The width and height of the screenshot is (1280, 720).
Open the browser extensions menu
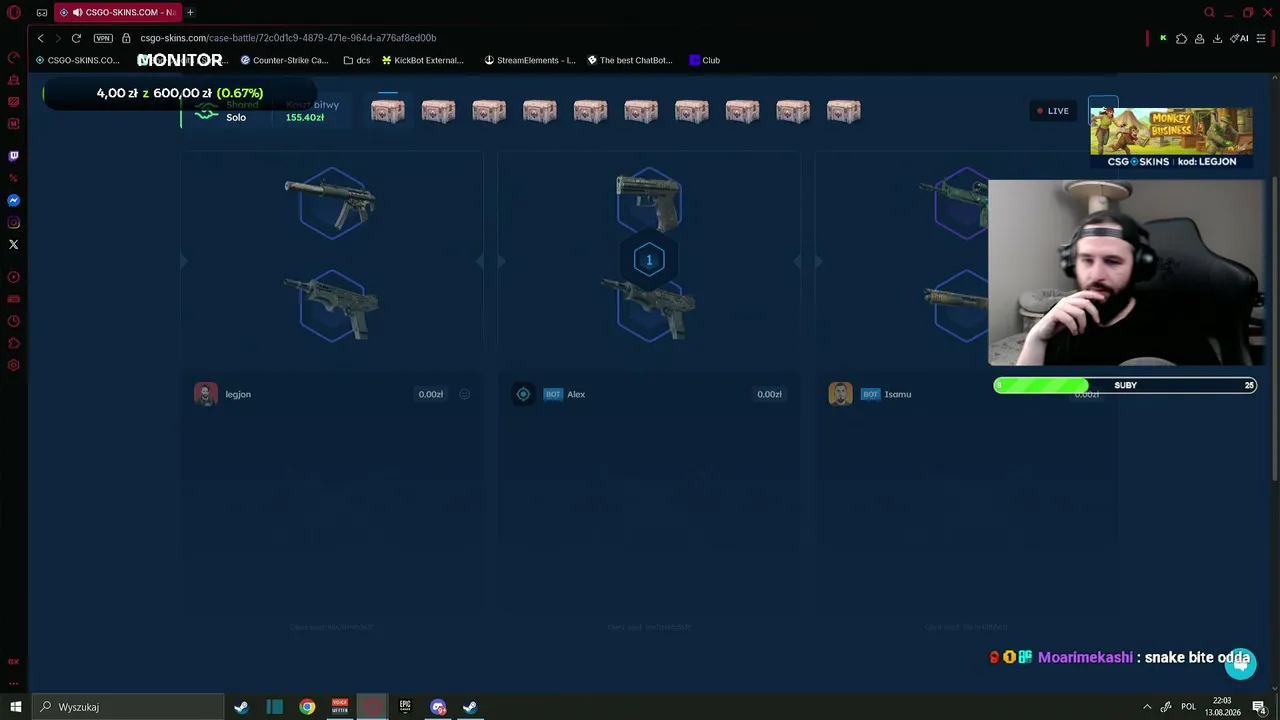[1181, 38]
